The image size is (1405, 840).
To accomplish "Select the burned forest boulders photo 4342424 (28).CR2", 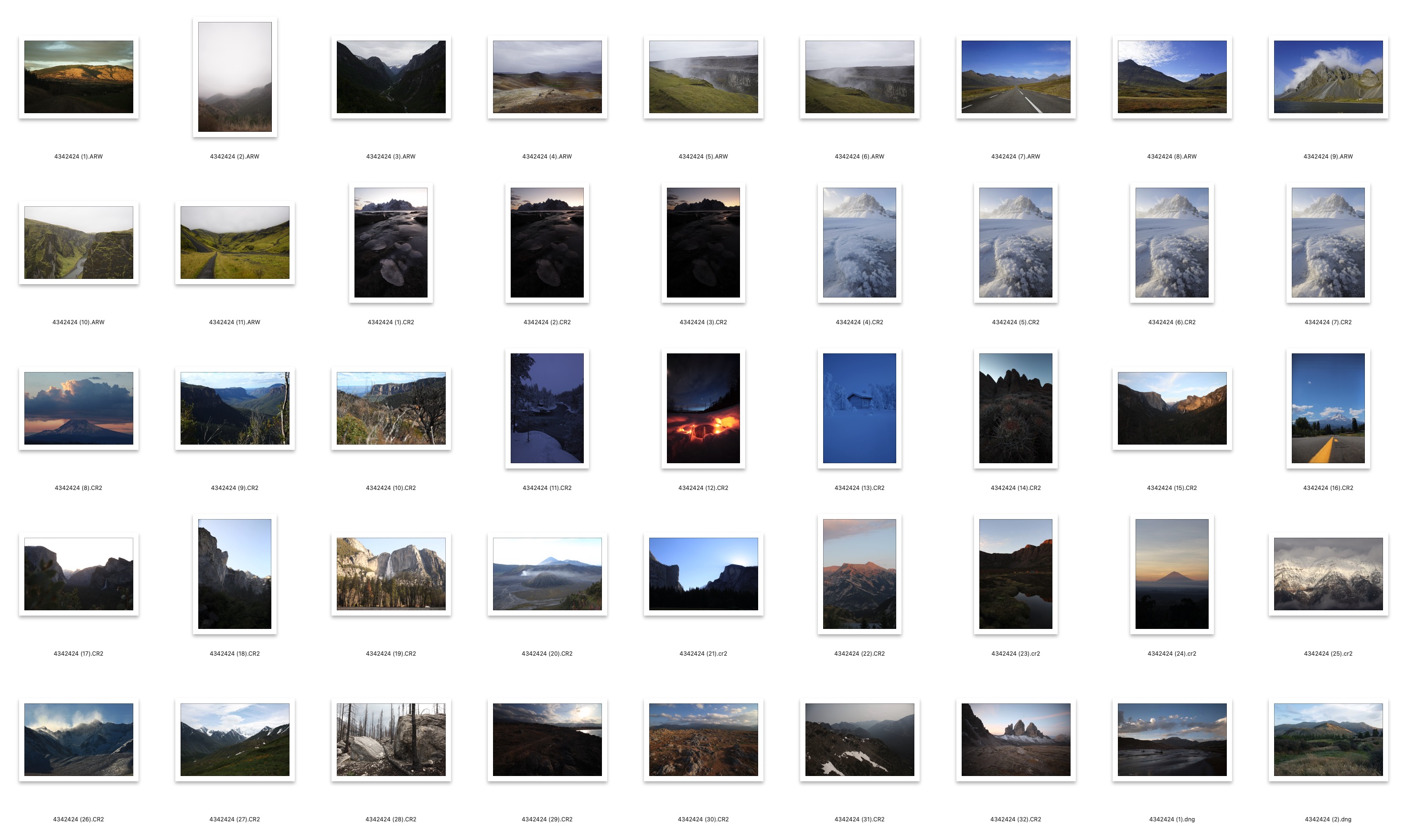I will coord(391,739).
